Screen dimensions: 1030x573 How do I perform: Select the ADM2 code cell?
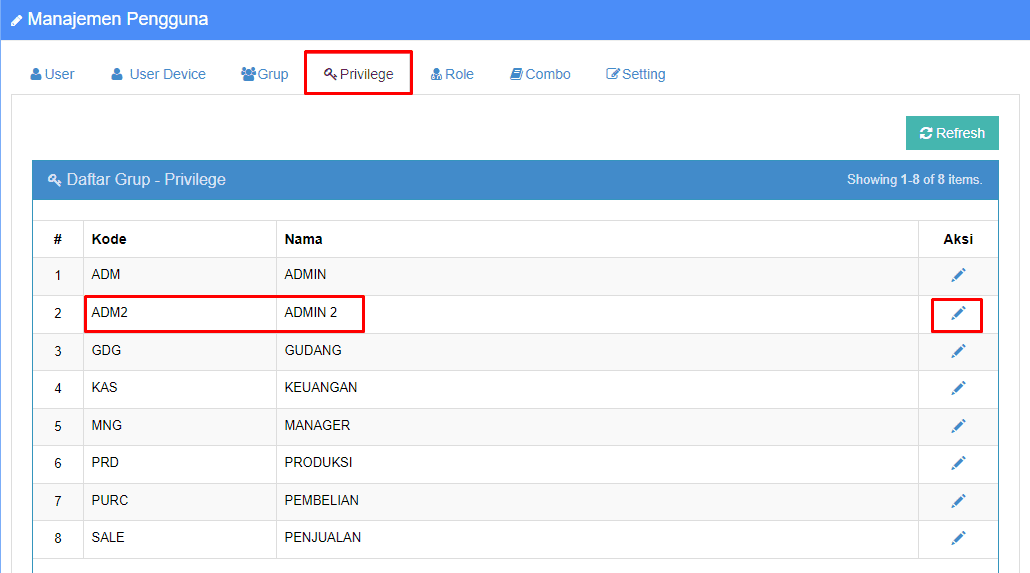coord(110,313)
